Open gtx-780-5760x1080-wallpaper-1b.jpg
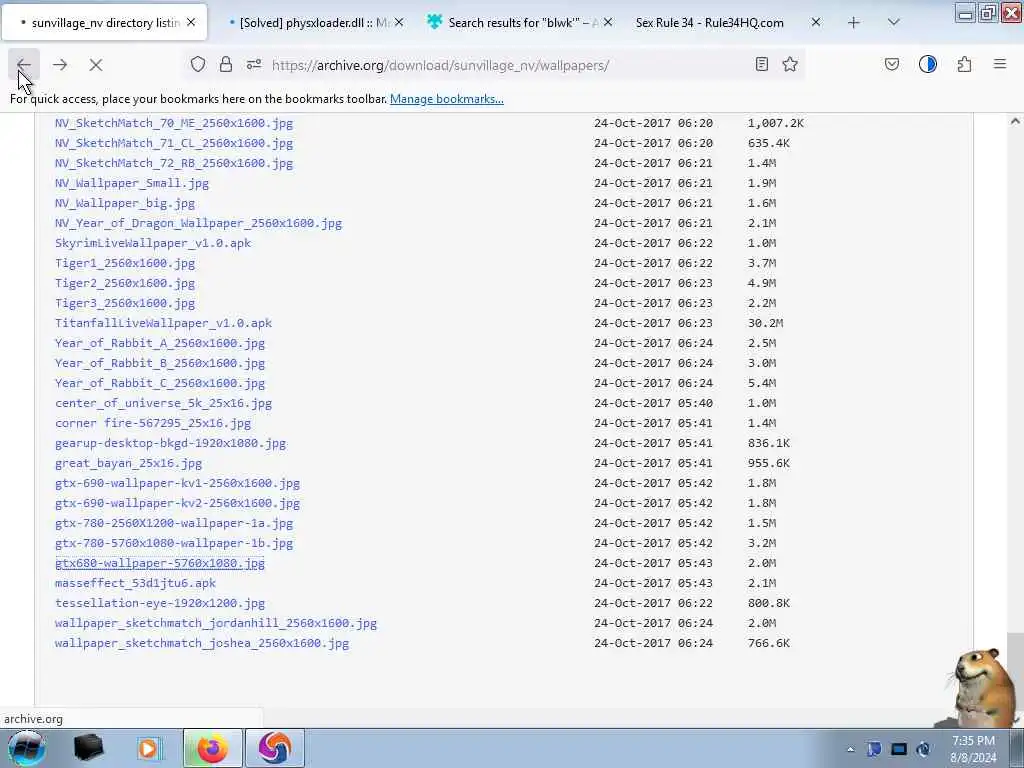Viewport: 1024px width, 768px height. pos(174,543)
